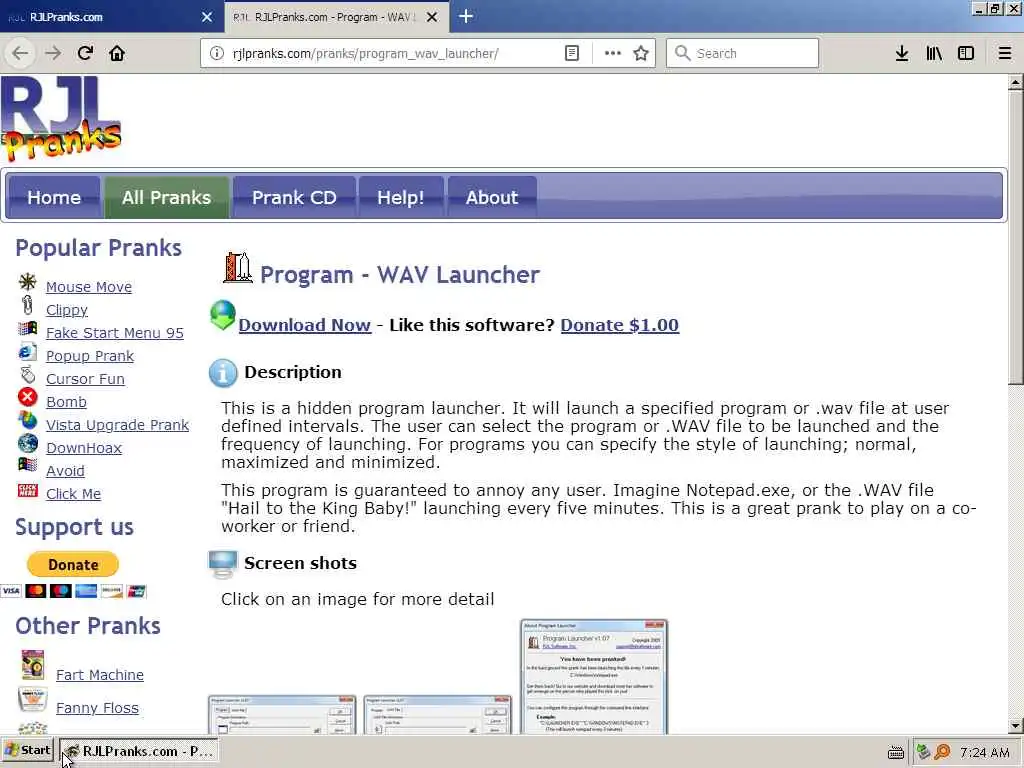Open the Bomb link

66,402
